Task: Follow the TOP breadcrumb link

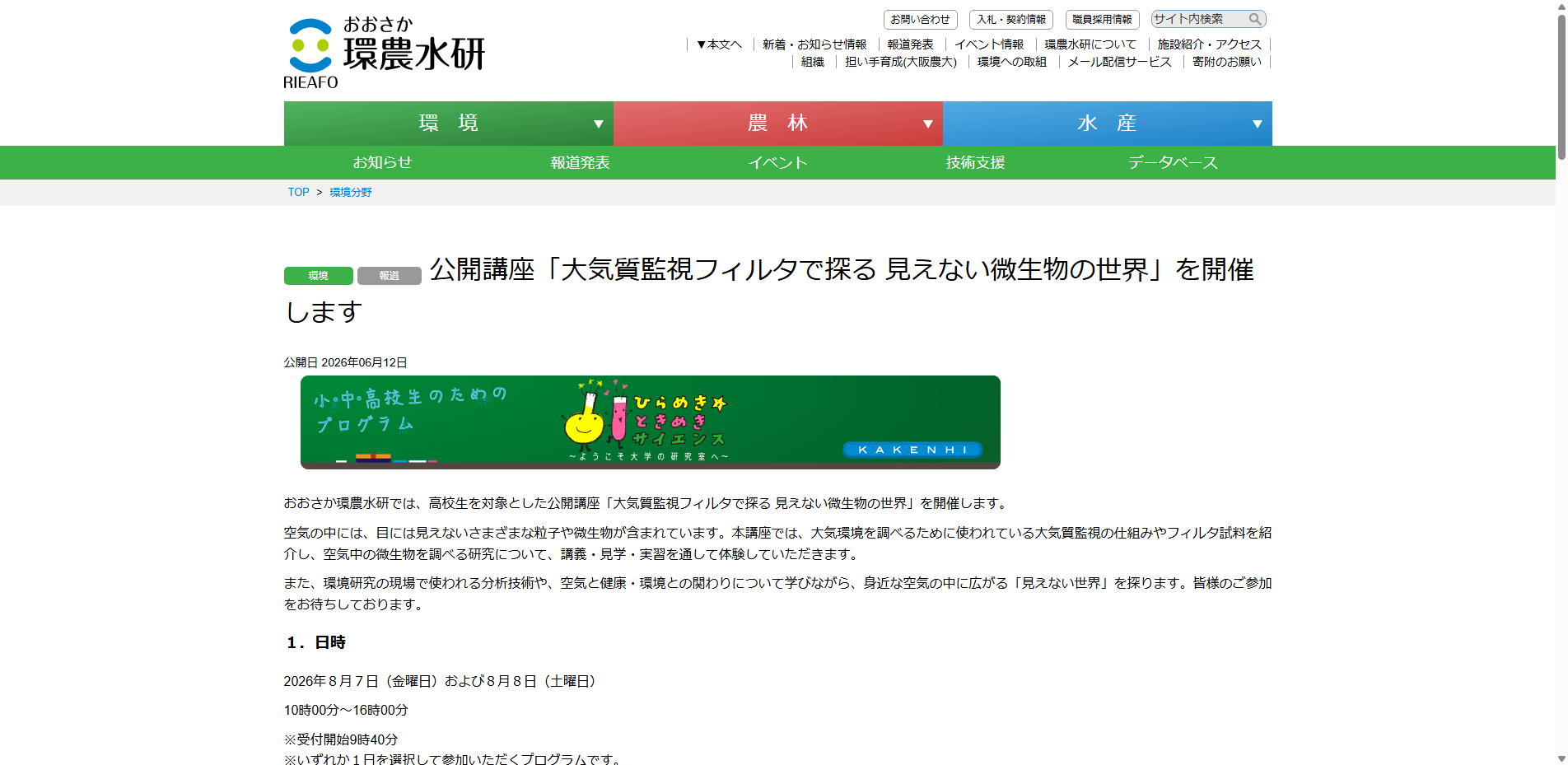Action: (x=298, y=192)
